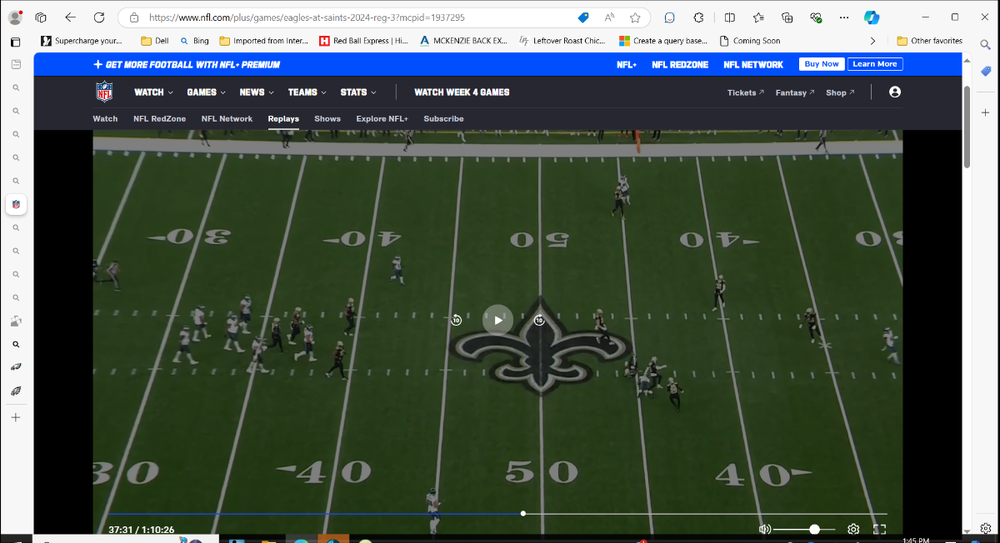The width and height of the screenshot is (1000, 543).
Task: Expand the News dropdown menu
Action: pos(256,92)
